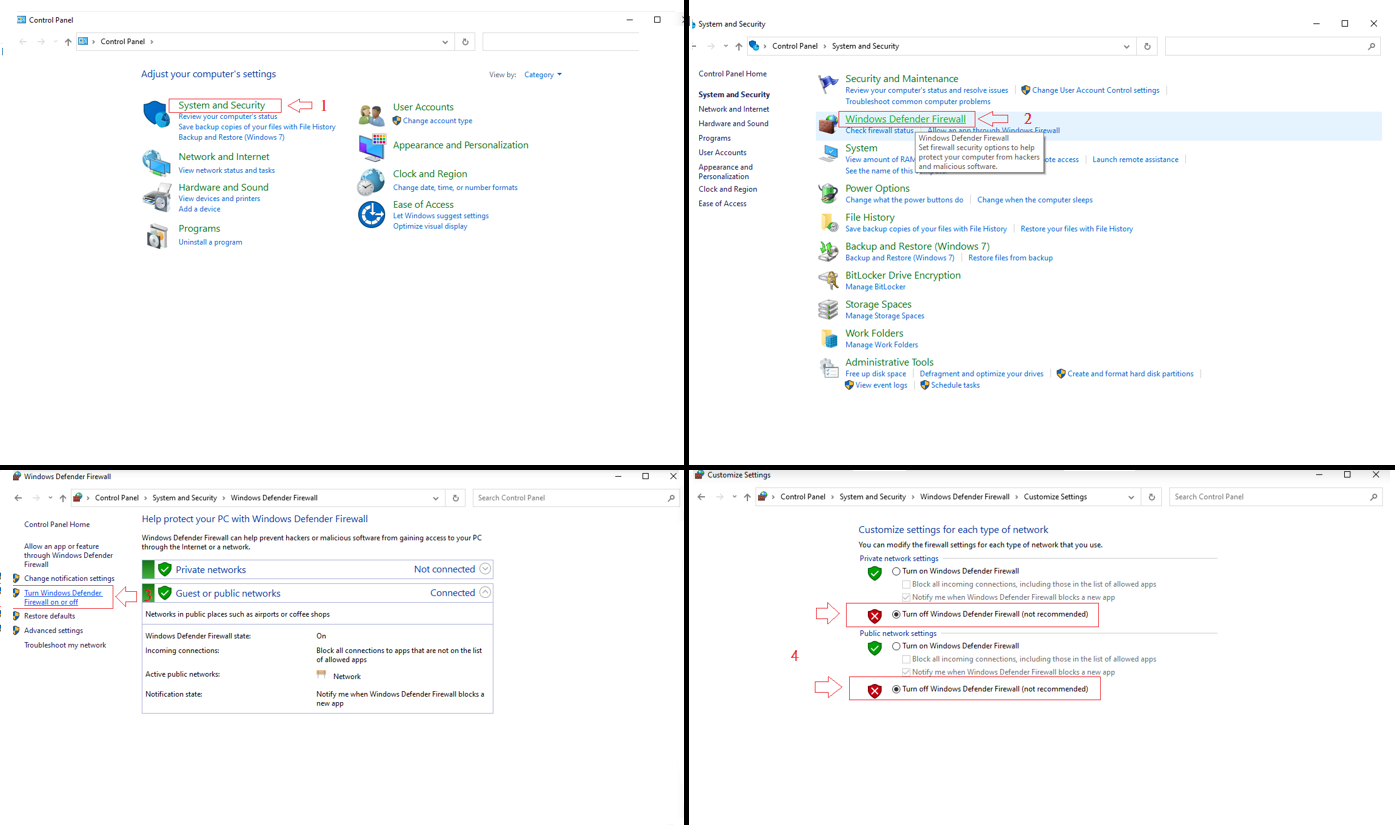The height and width of the screenshot is (825, 1395).
Task: Click the BitLocker Drive Encryption icon
Action: click(x=828, y=280)
